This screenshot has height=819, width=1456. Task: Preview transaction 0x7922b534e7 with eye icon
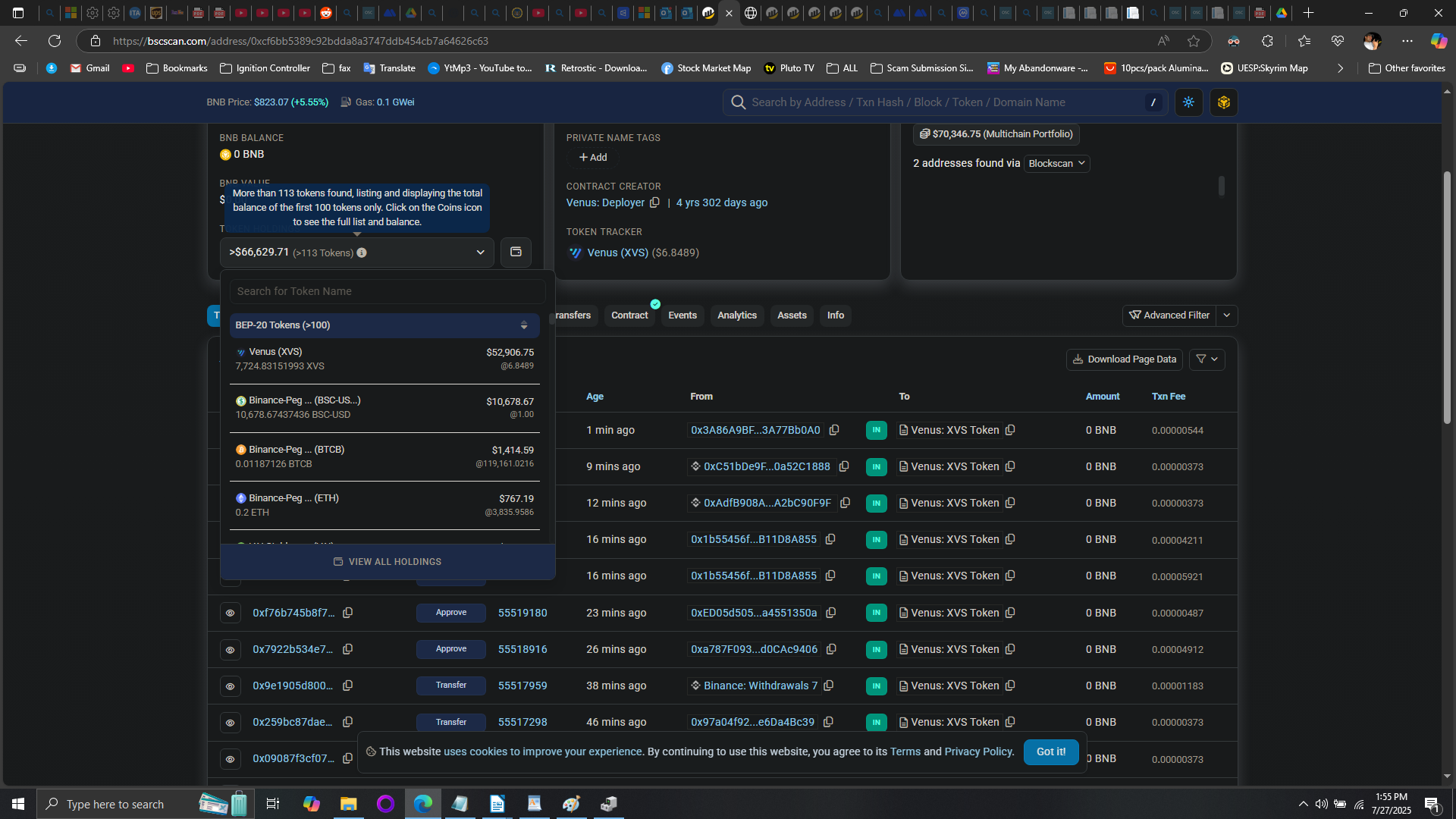[x=230, y=649]
